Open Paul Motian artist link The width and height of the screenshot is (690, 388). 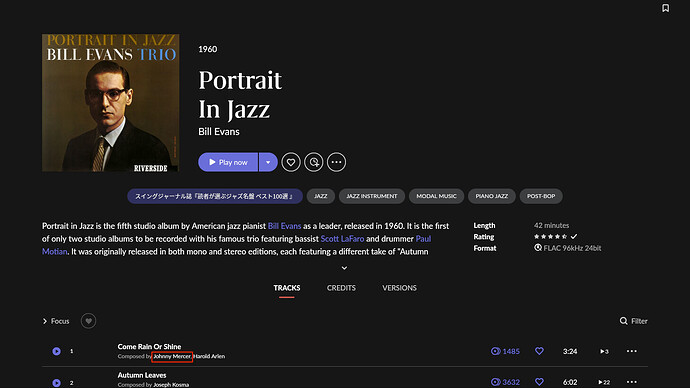(423, 238)
